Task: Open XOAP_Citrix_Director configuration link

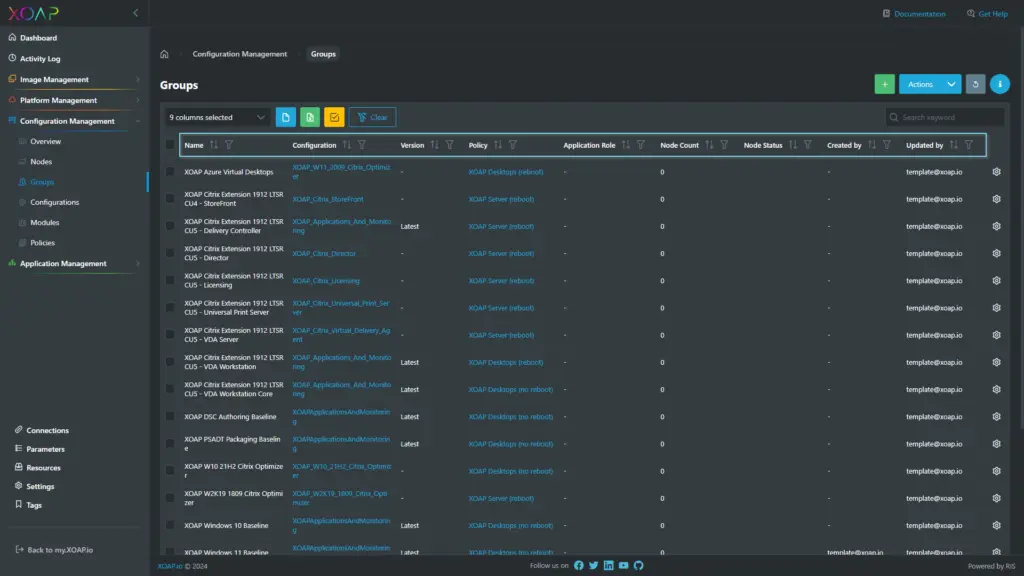Action: (x=324, y=253)
